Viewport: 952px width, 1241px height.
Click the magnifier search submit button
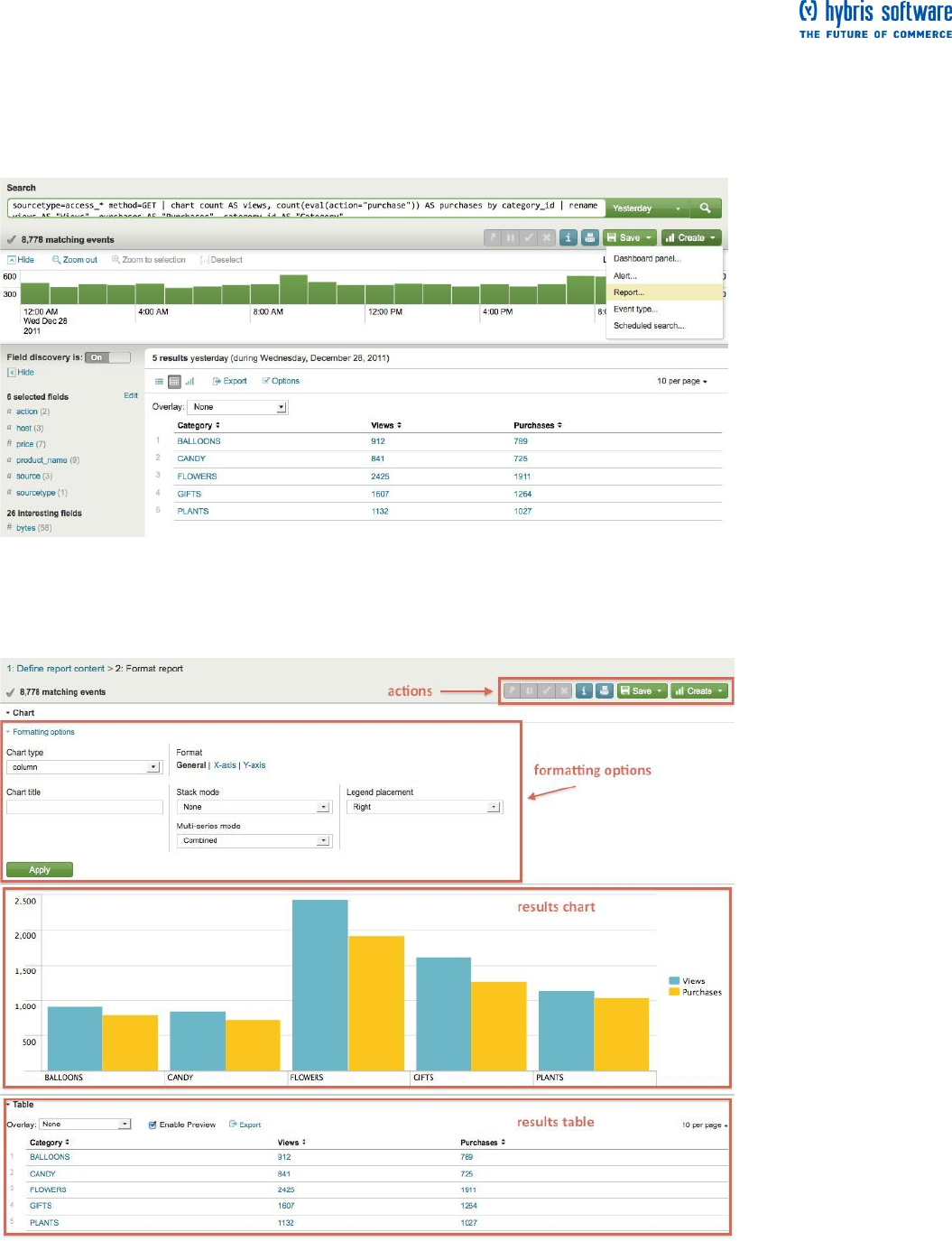(x=706, y=208)
